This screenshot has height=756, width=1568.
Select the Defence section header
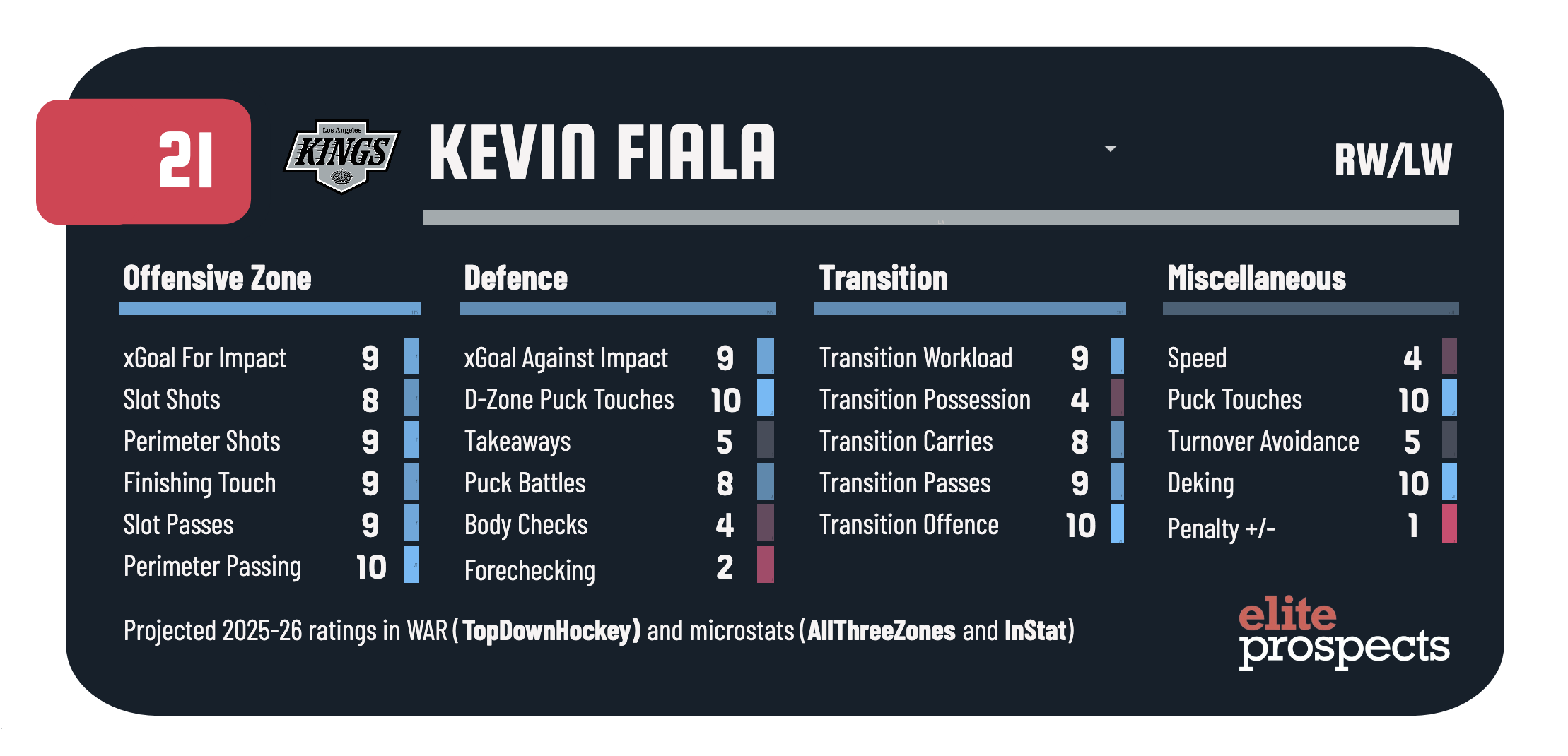pyautogui.click(x=515, y=278)
